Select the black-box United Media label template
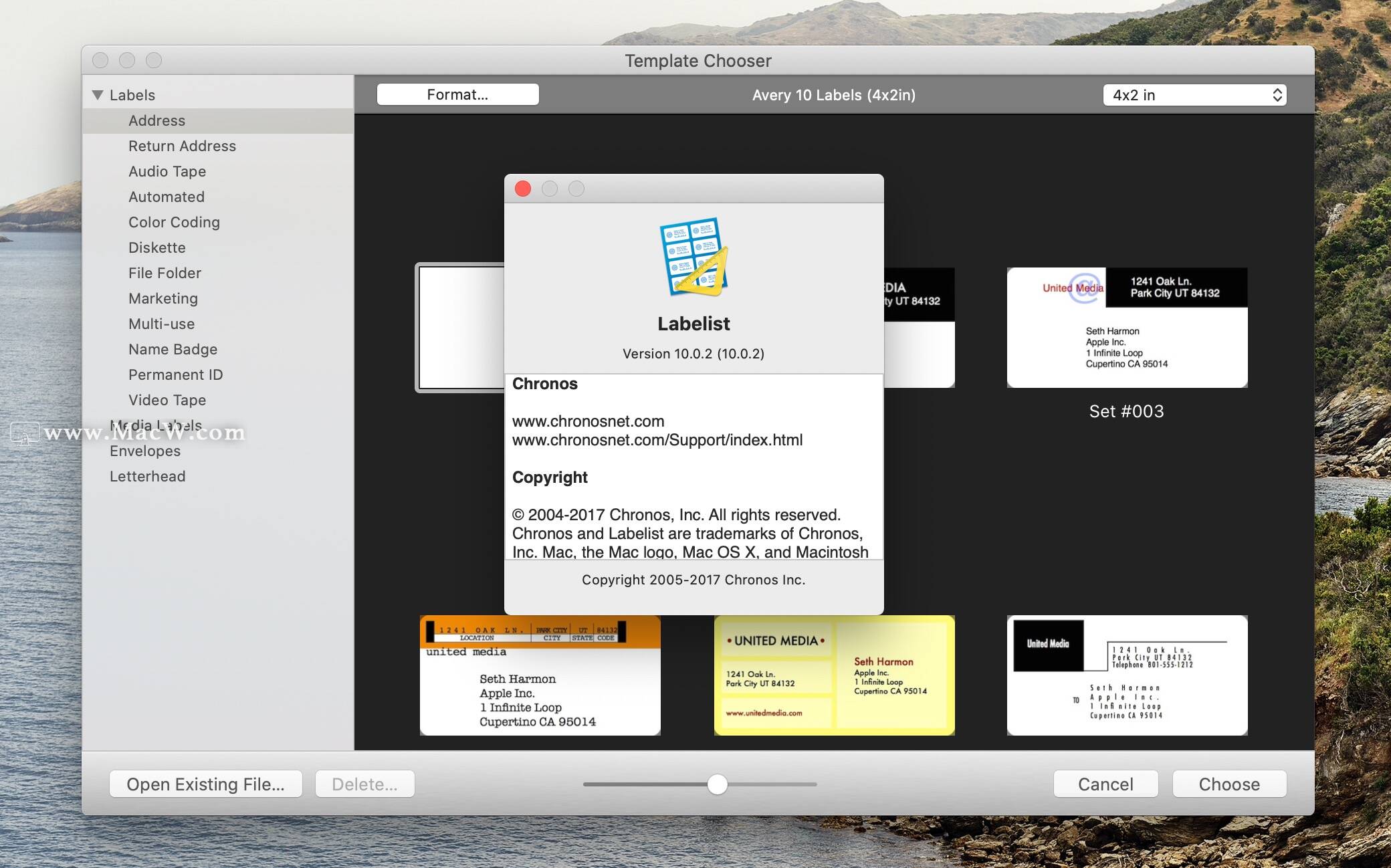 click(x=1127, y=675)
